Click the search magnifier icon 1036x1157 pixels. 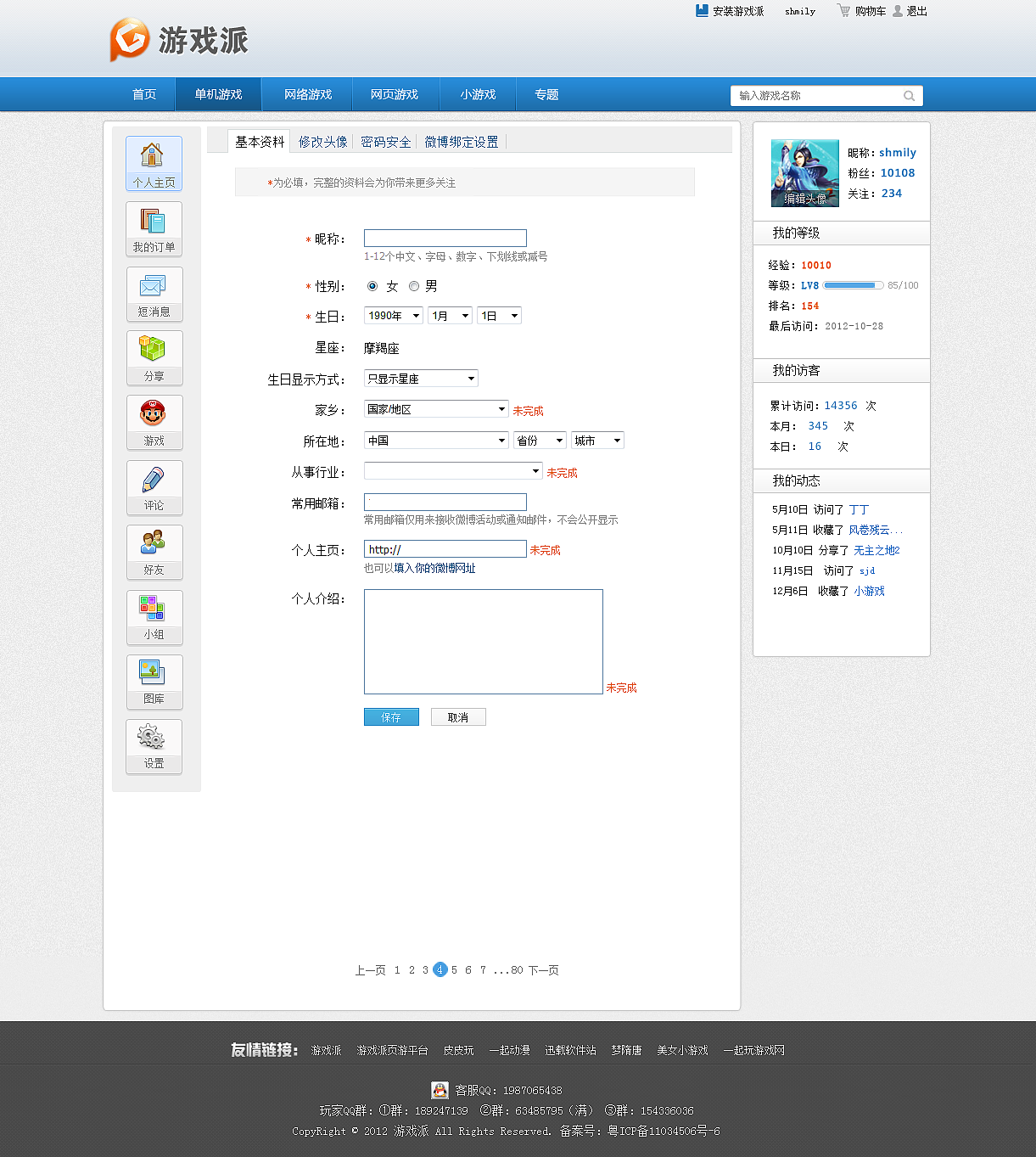pos(909,96)
